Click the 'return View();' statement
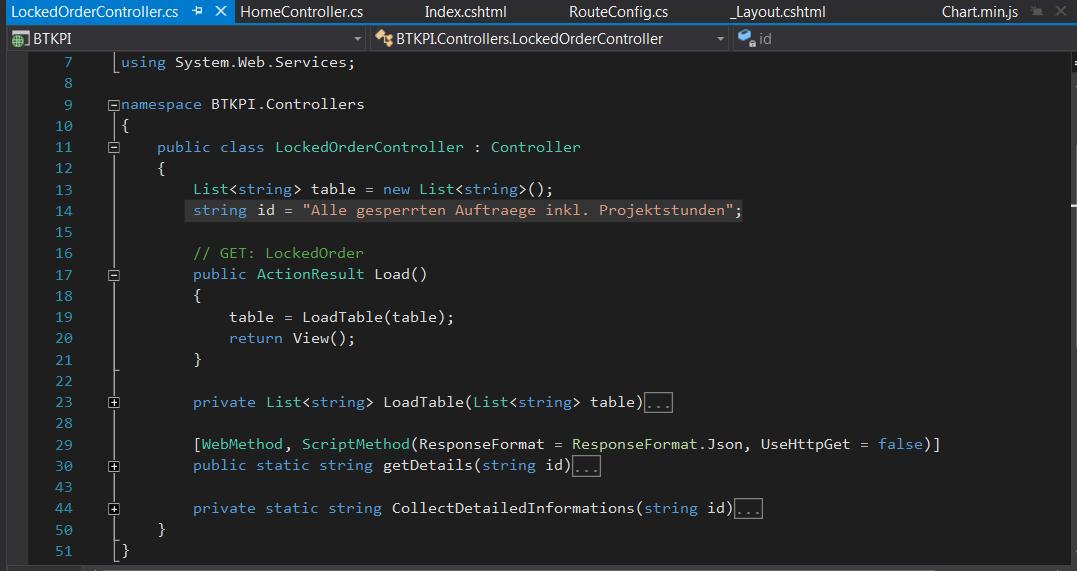 292,338
